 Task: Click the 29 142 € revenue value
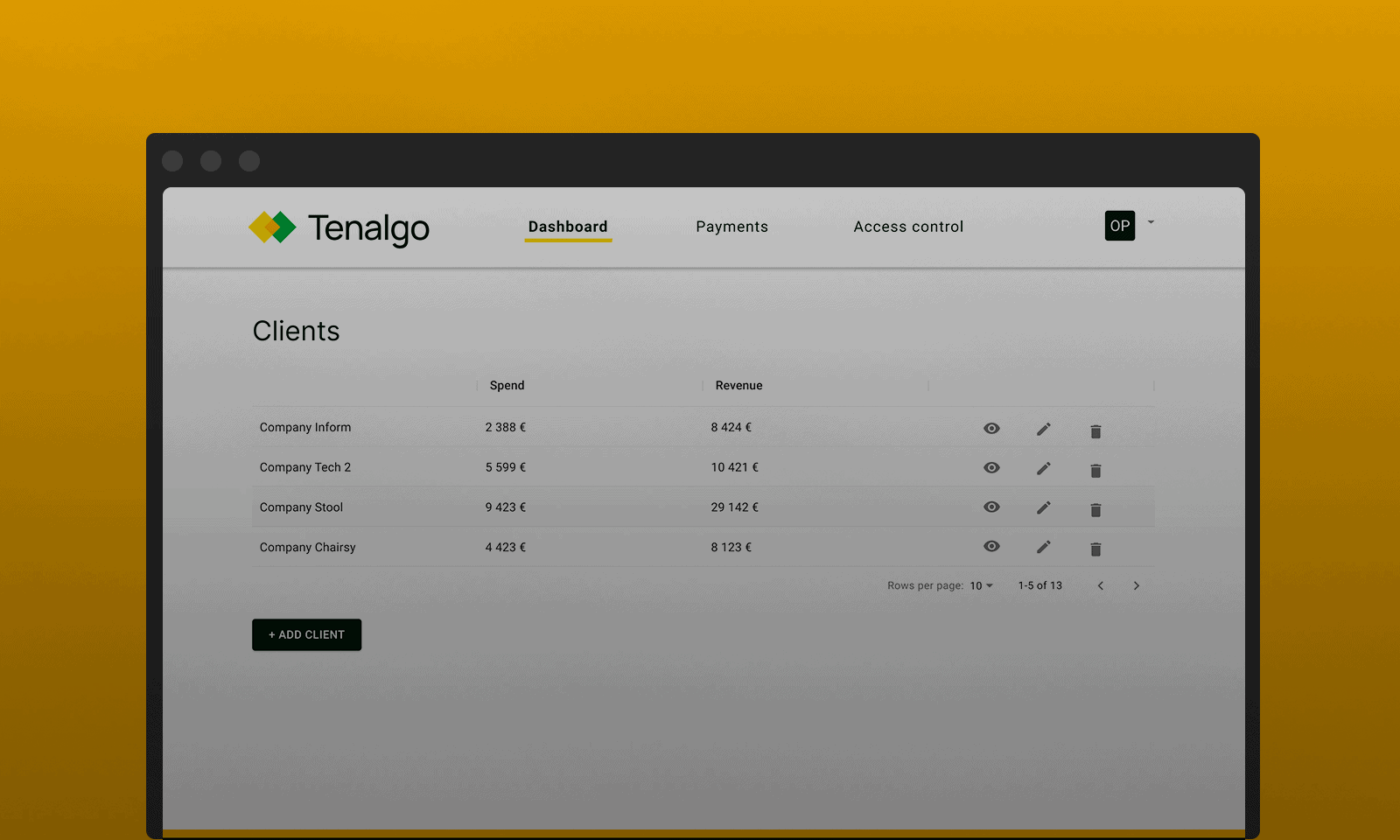[735, 507]
